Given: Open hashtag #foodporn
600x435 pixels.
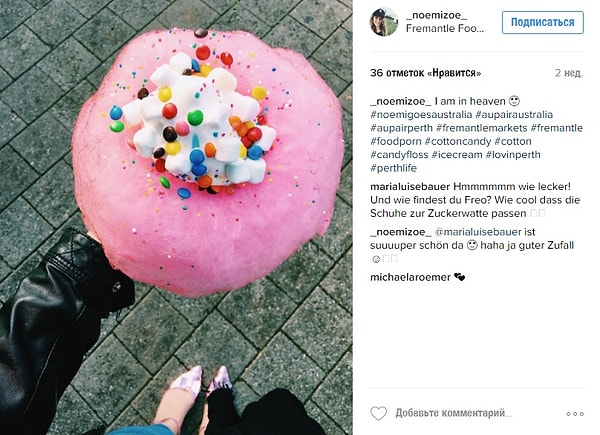Looking at the screenshot, I should 396,141.
